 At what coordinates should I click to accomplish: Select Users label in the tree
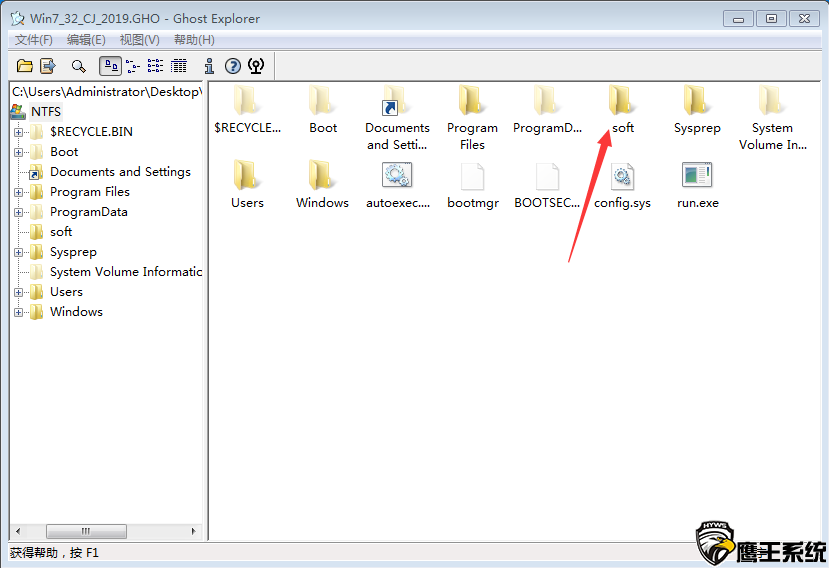66,292
